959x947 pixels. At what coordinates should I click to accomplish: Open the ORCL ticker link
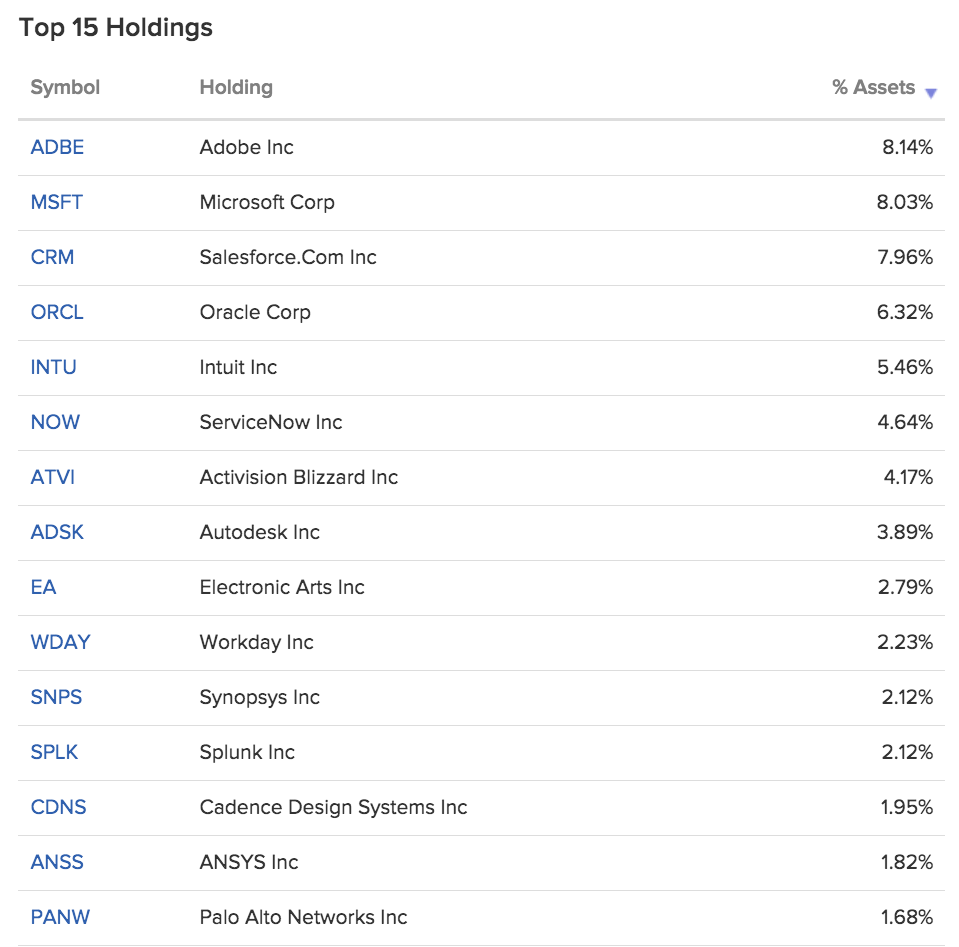click(57, 313)
